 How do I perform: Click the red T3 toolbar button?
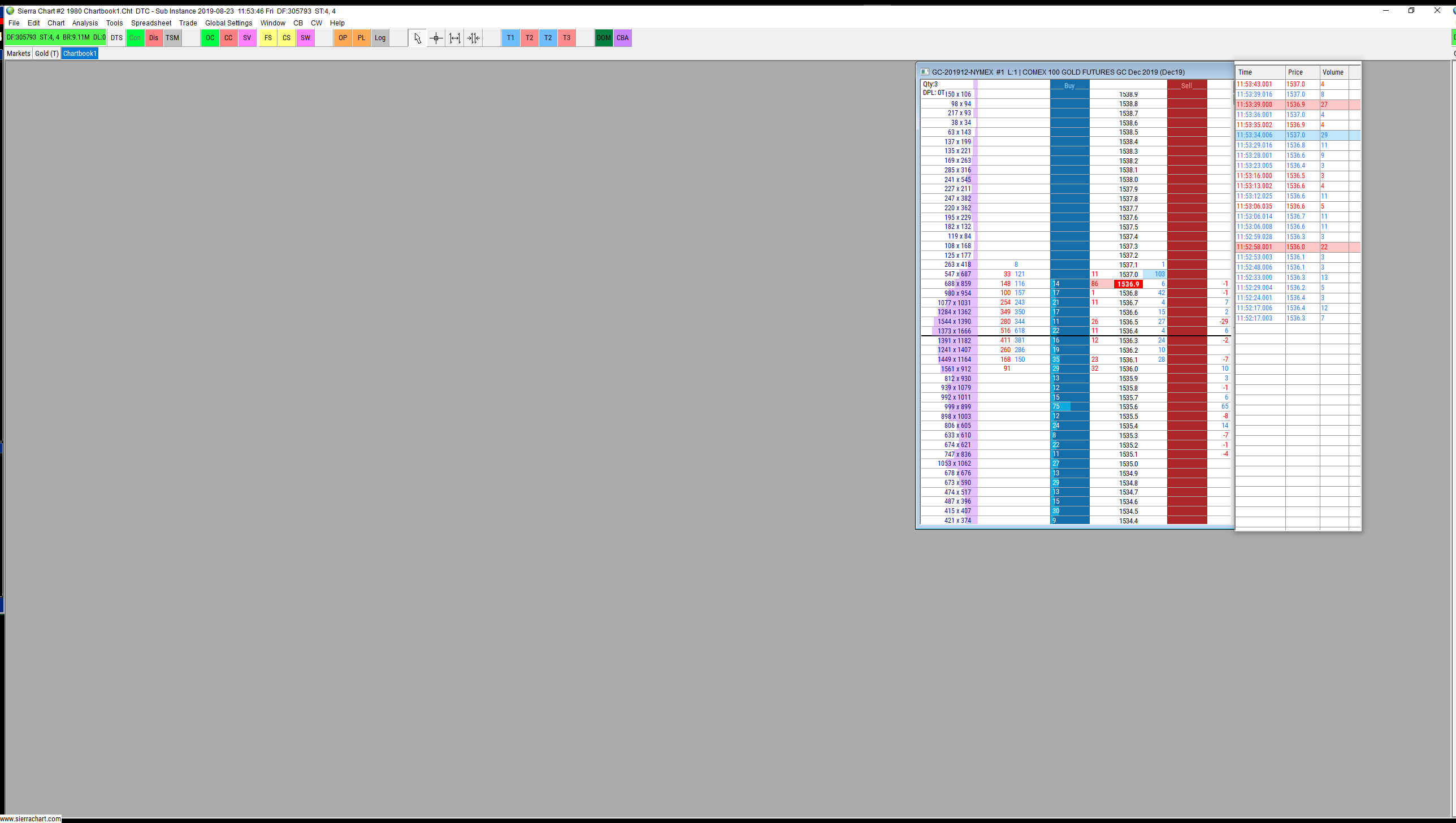tap(566, 38)
